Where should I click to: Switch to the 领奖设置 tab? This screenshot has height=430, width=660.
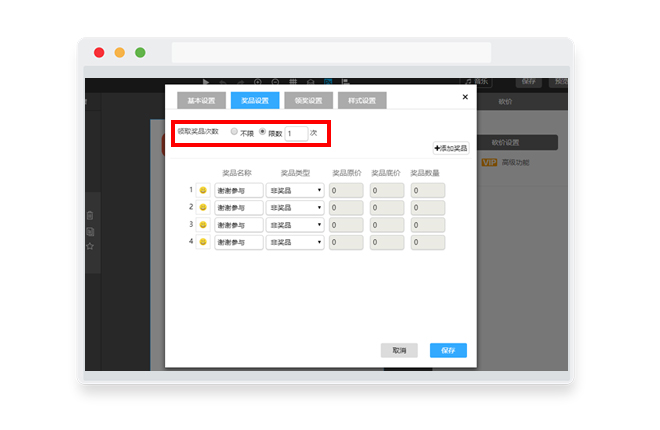(308, 101)
